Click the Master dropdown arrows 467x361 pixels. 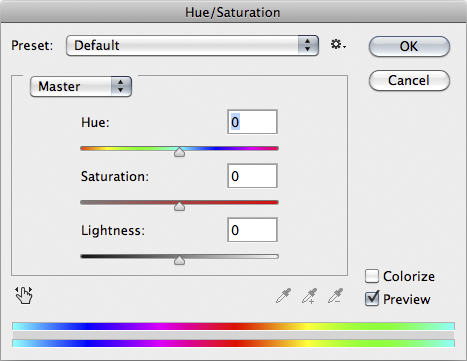(121, 86)
